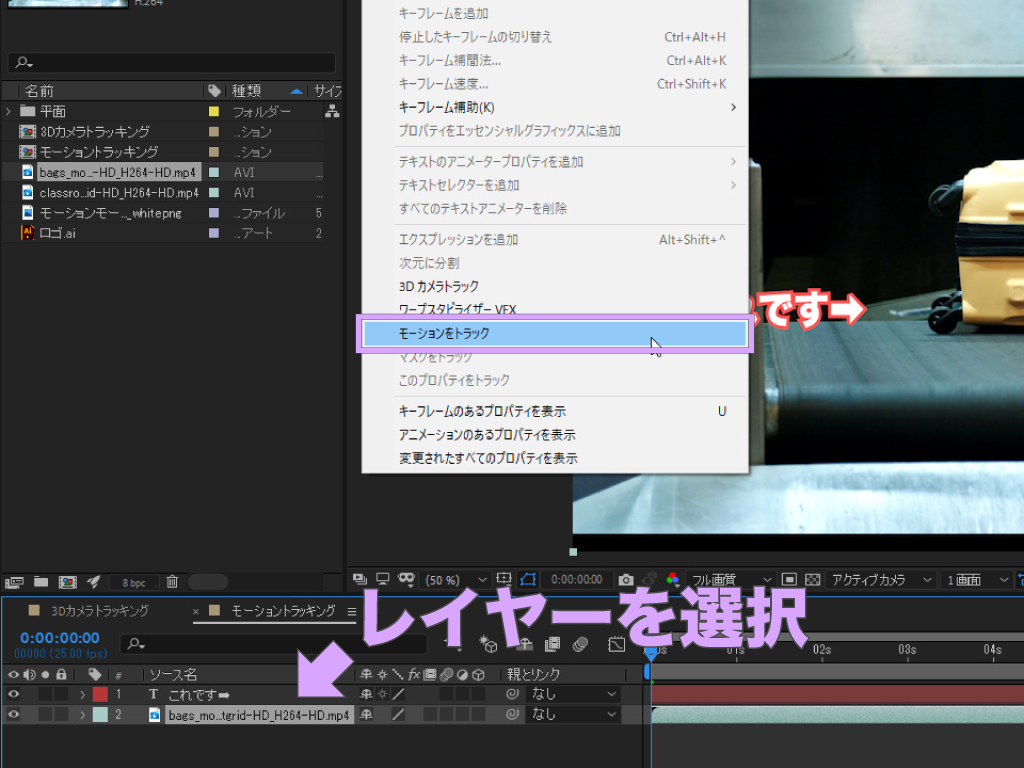Expand the 平面 folder in project panel
This screenshot has height=768, width=1024.
click(x=9, y=111)
